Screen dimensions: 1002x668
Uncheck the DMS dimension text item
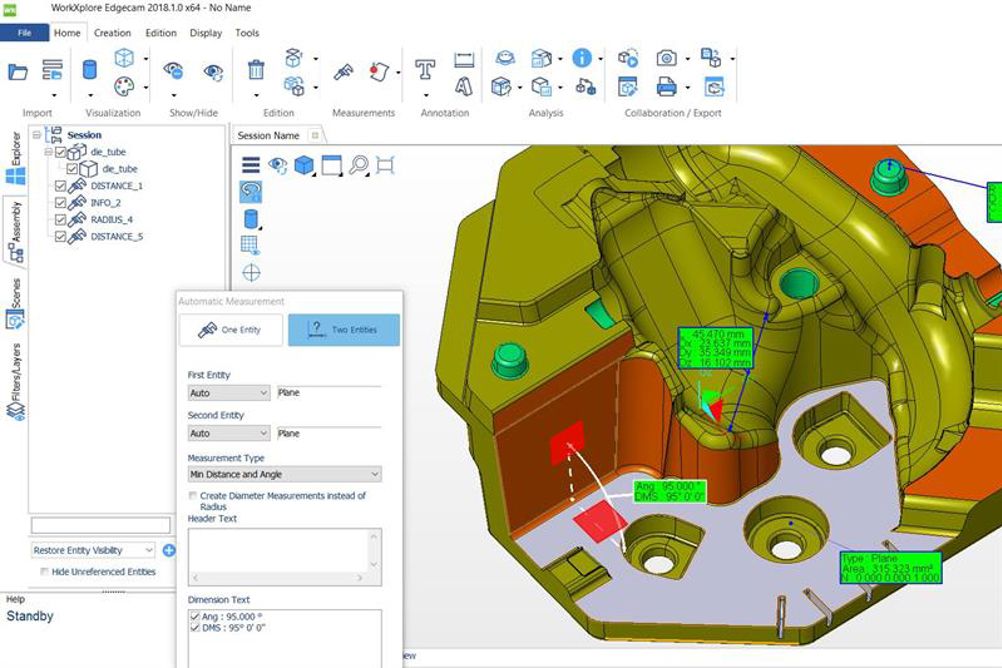[196, 628]
